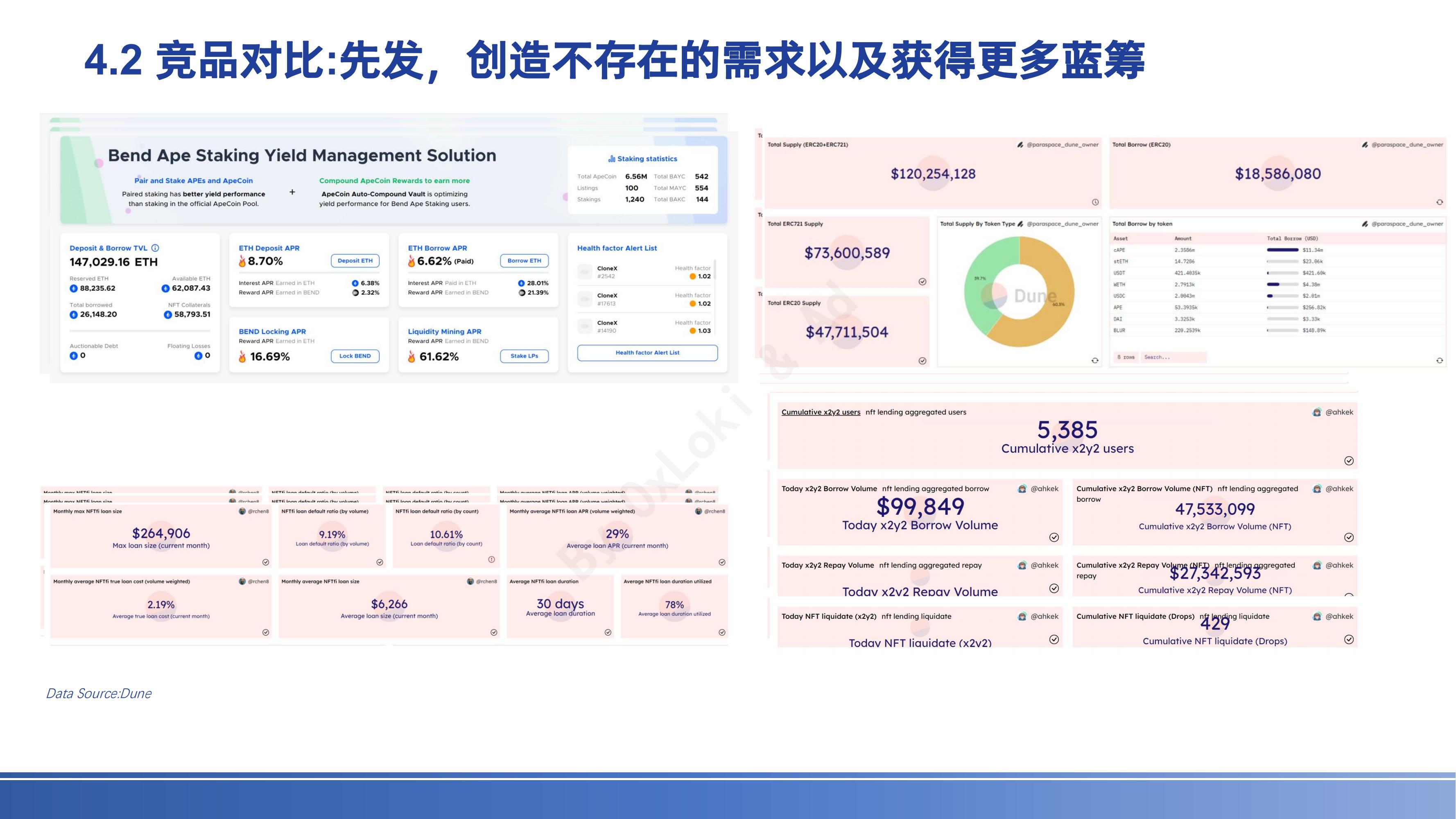Click the Lock BEND button

pos(355,356)
